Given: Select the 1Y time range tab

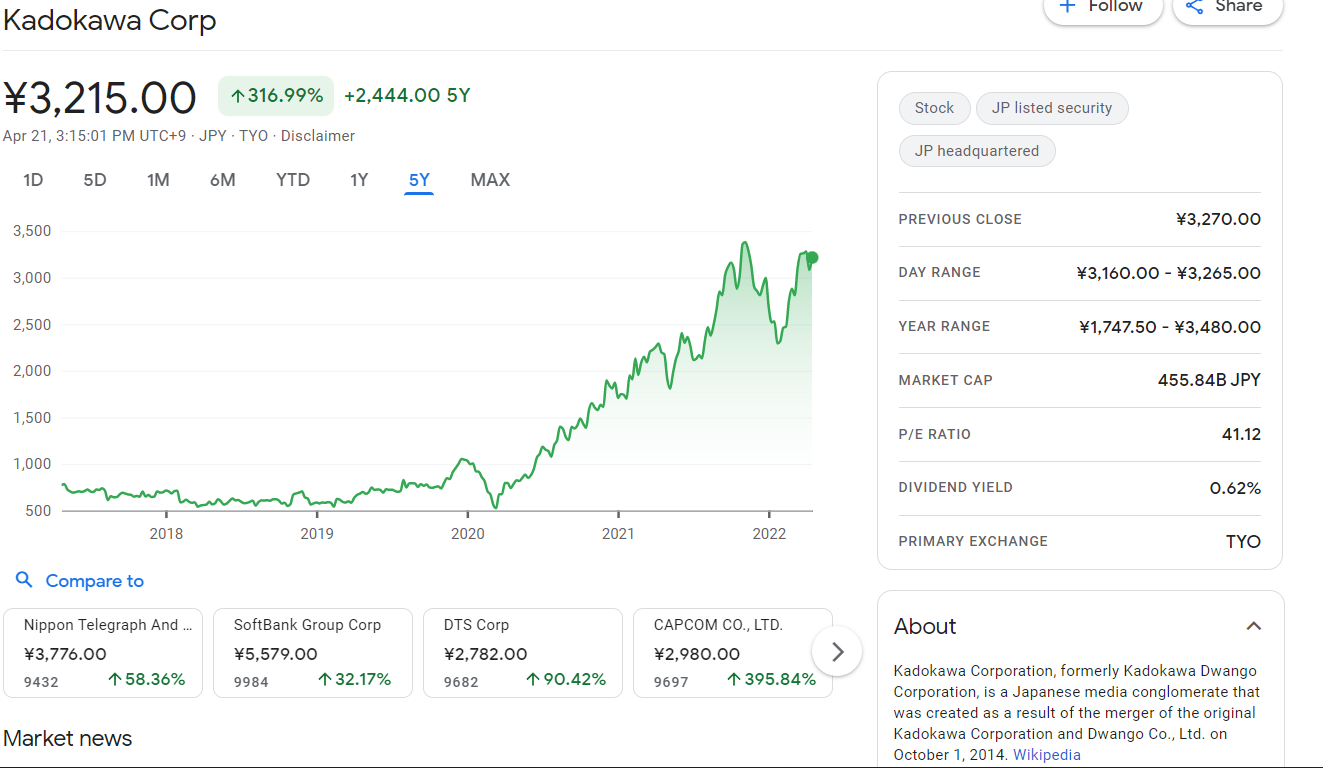Looking at the screenshot, I should [x=359, y=180].
